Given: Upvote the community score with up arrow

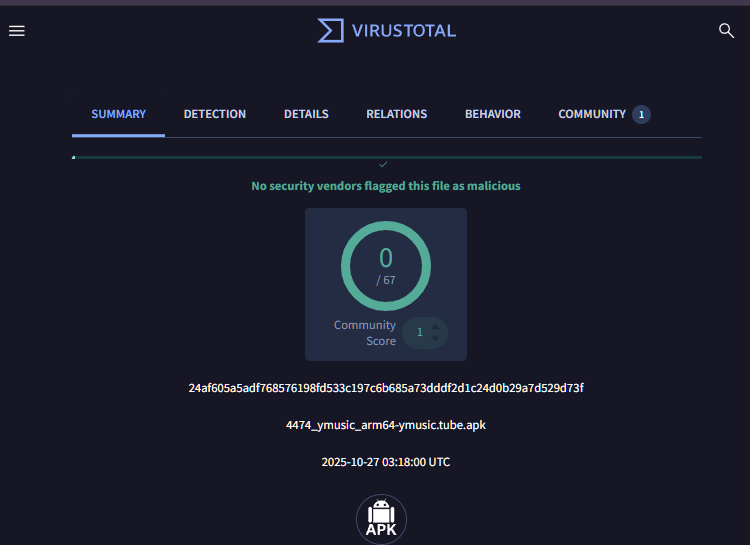Looking at the screenshot, I should coord(435,327).
